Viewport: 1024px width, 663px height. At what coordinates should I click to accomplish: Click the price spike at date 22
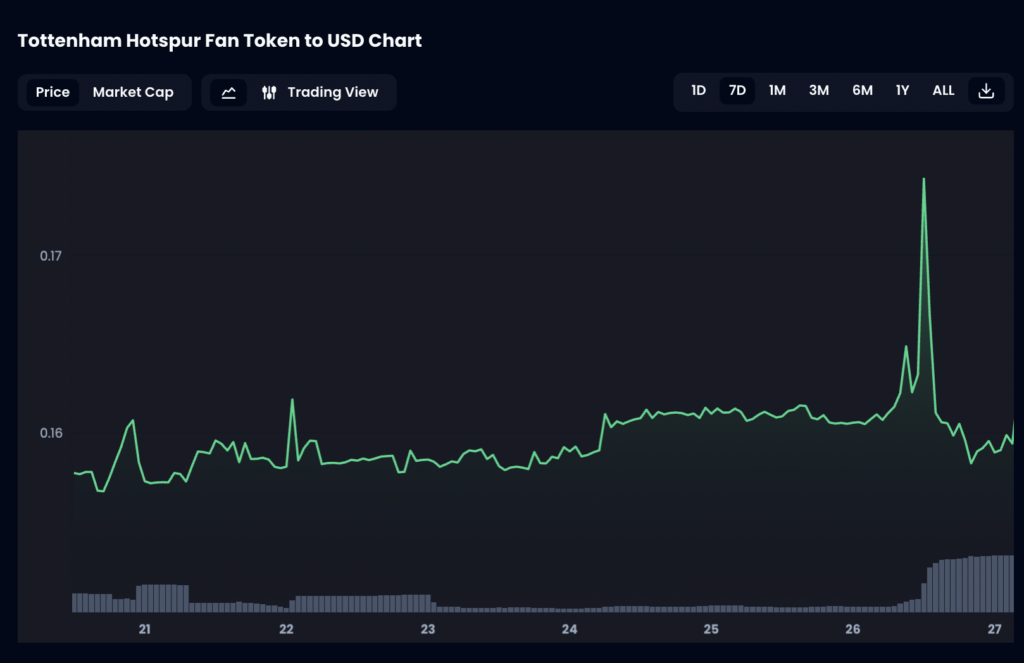[292, 401]
